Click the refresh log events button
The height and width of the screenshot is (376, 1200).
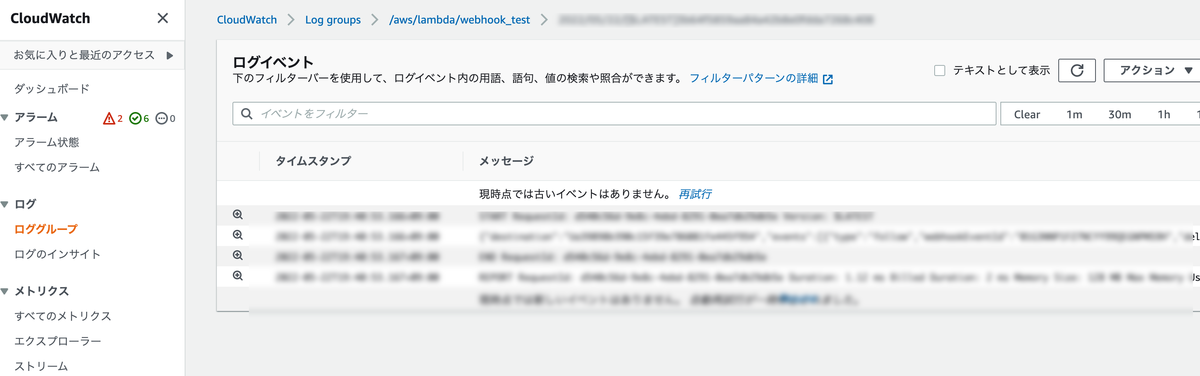(1077, 70)
